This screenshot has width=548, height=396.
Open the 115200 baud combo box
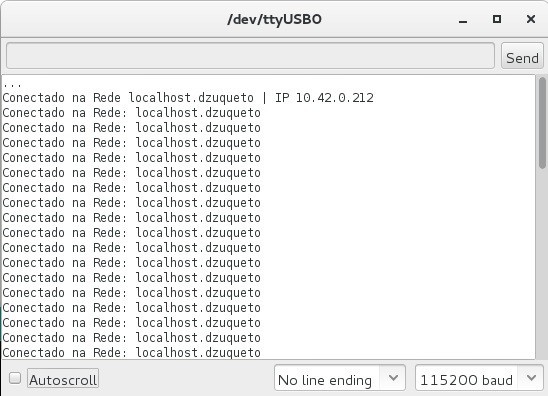pos(479,378)
